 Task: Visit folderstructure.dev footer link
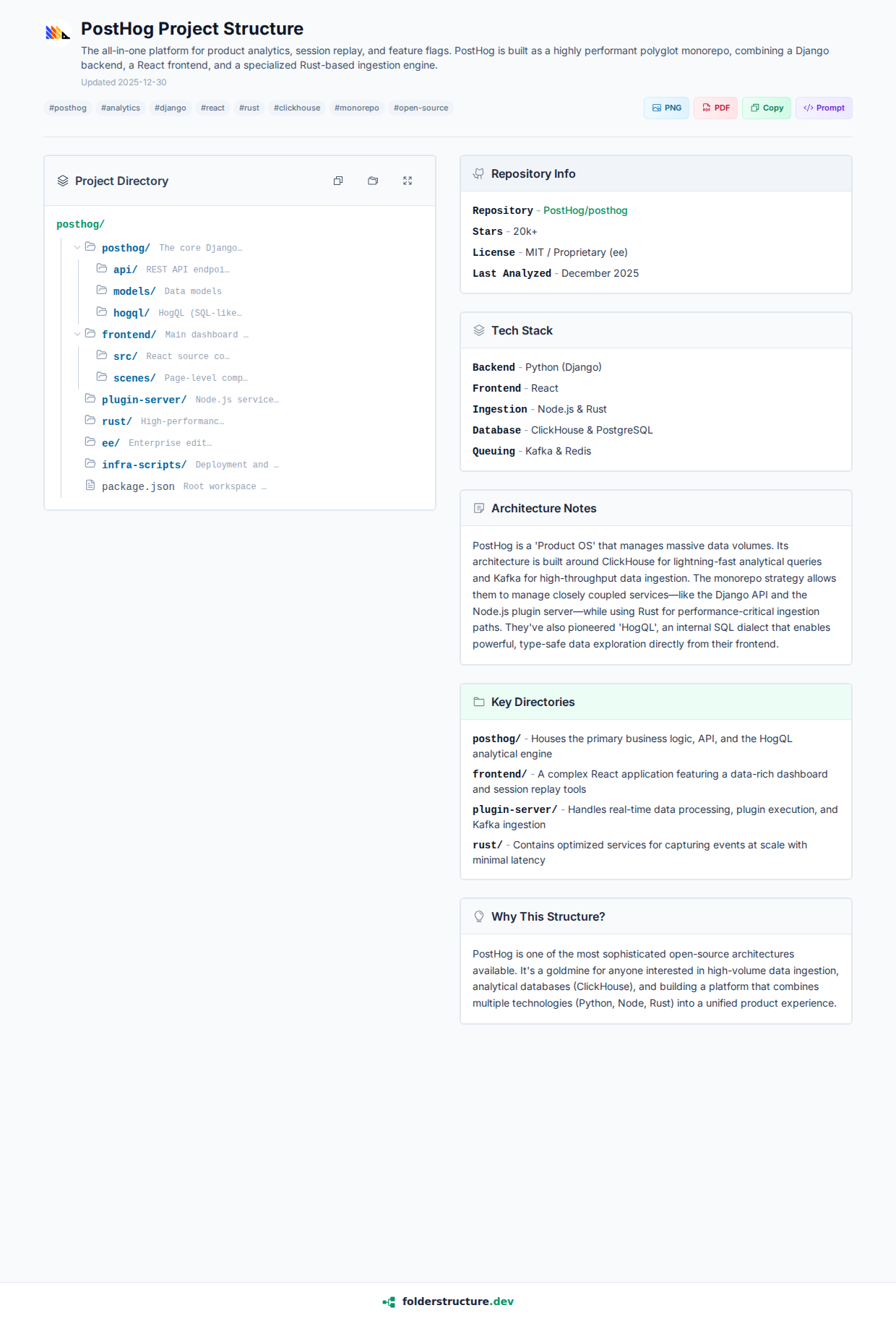coord(457,1301)
